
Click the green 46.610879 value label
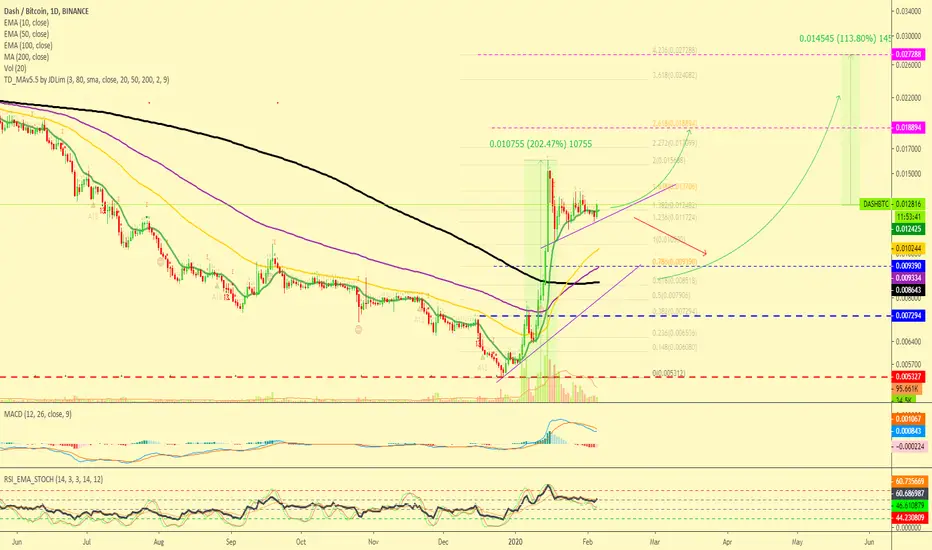pos(909,505)
